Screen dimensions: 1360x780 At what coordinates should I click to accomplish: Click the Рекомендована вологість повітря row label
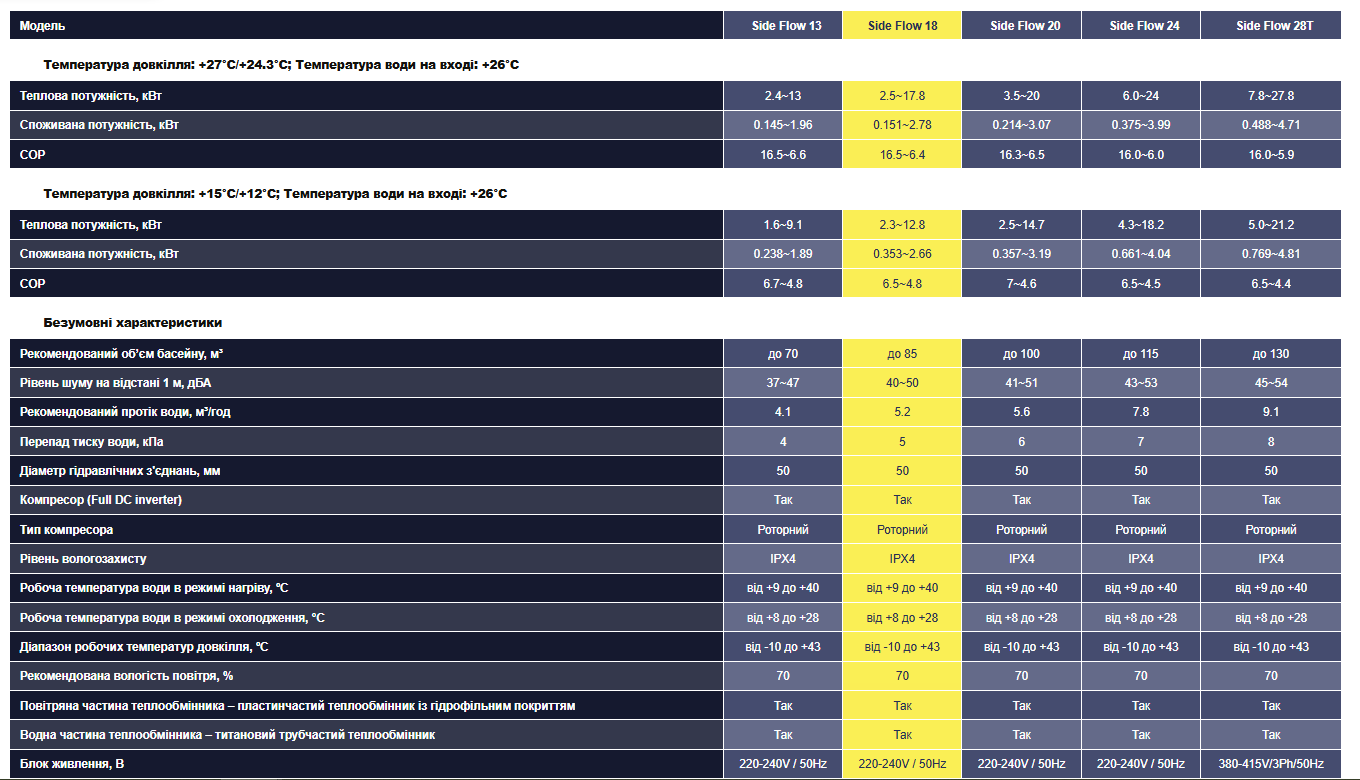pos(127,676)
